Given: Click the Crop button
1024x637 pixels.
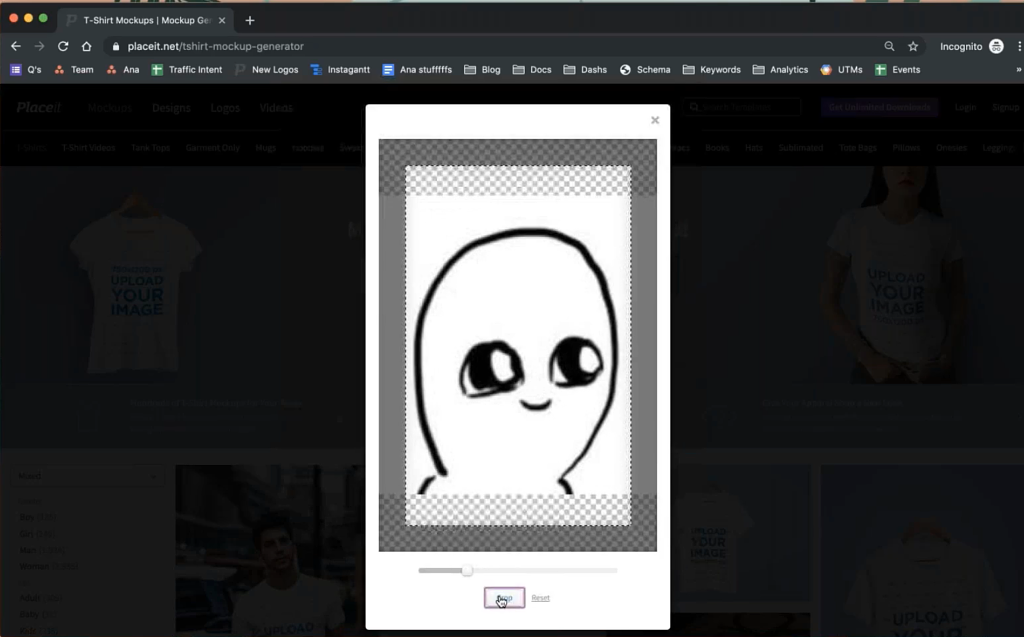Looking at the screenshot, I should point(503,597).
